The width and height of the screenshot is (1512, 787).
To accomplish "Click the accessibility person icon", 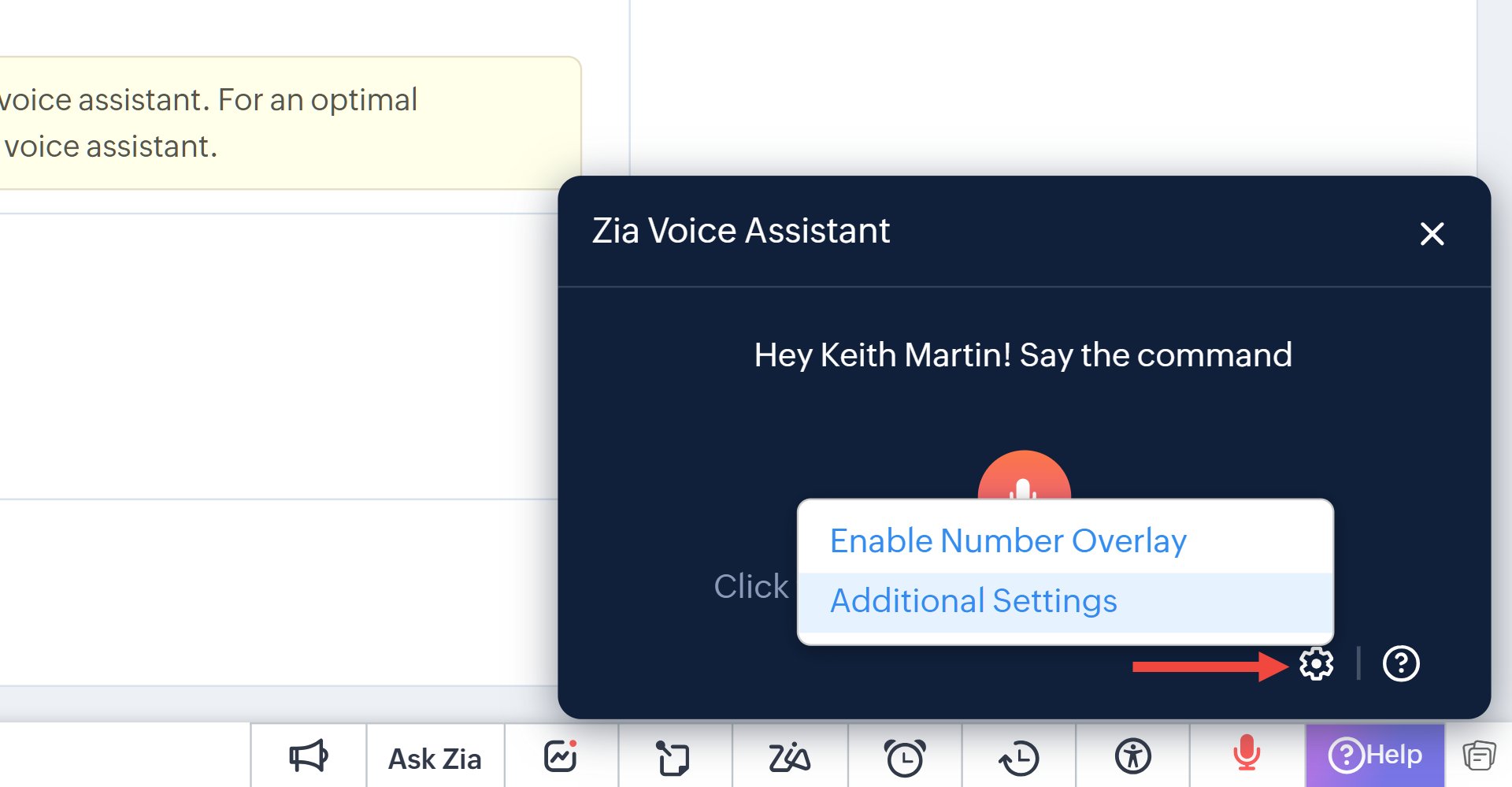I will [1133, 757].
